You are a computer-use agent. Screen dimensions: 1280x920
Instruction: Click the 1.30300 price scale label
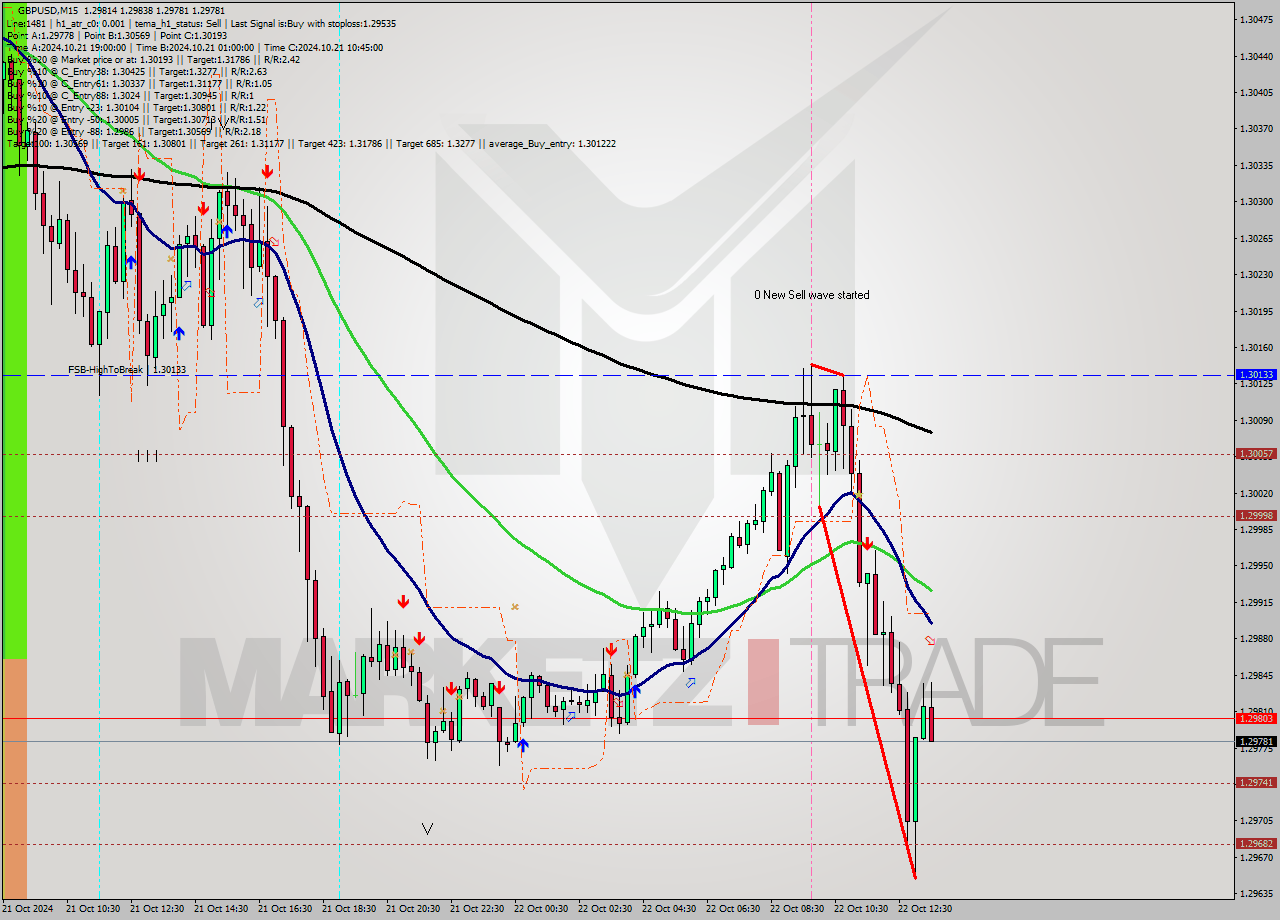click(1256, 201)
